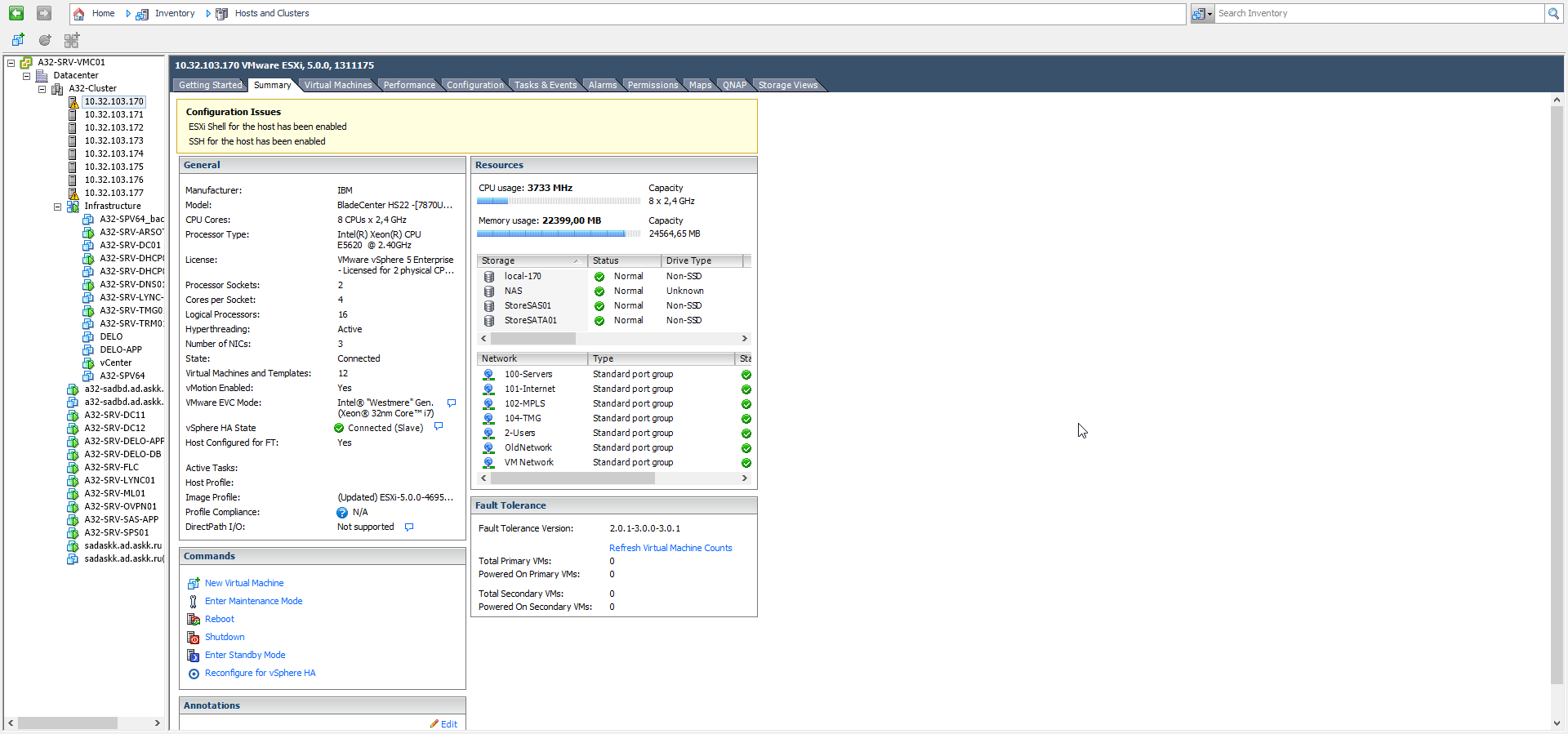
Task: Click the first toolbar icon, new virtual machine
Action: coord(18,39)
